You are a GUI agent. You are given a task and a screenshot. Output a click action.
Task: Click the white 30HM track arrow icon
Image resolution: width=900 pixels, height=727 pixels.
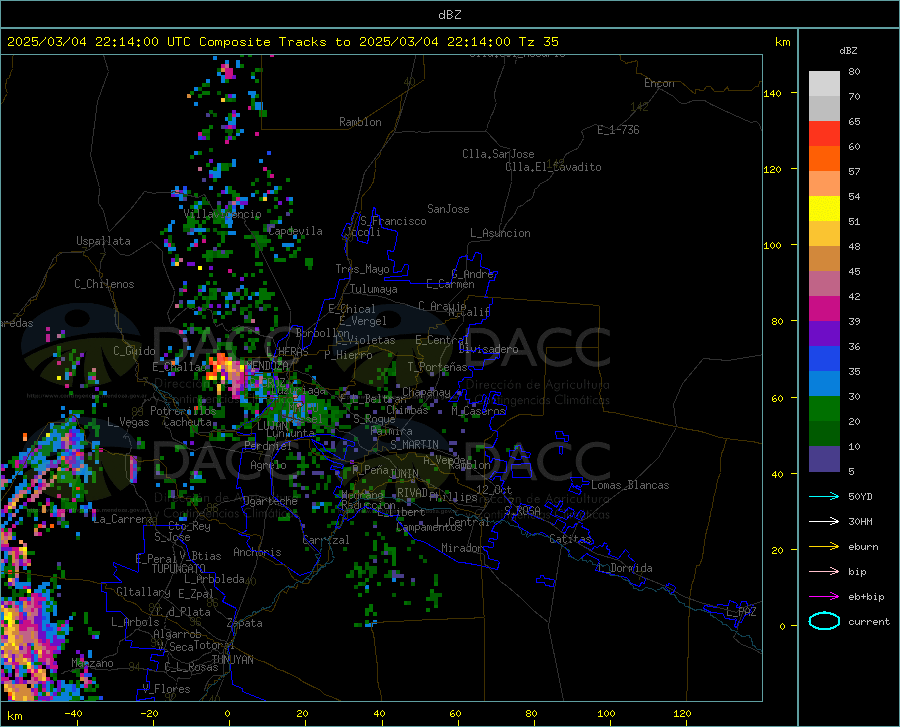[824, 522]
